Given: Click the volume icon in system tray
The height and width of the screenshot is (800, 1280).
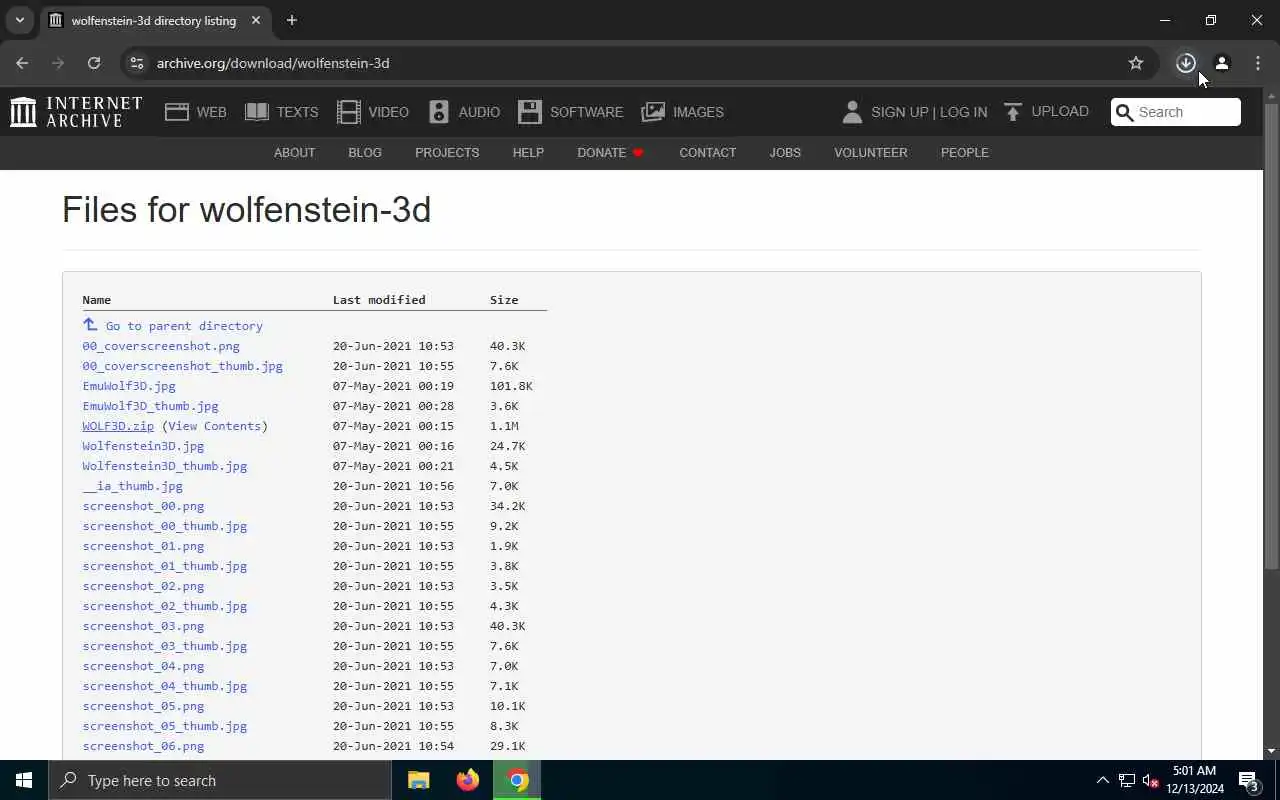Looking at the screenshot, I should [1150, 780].
